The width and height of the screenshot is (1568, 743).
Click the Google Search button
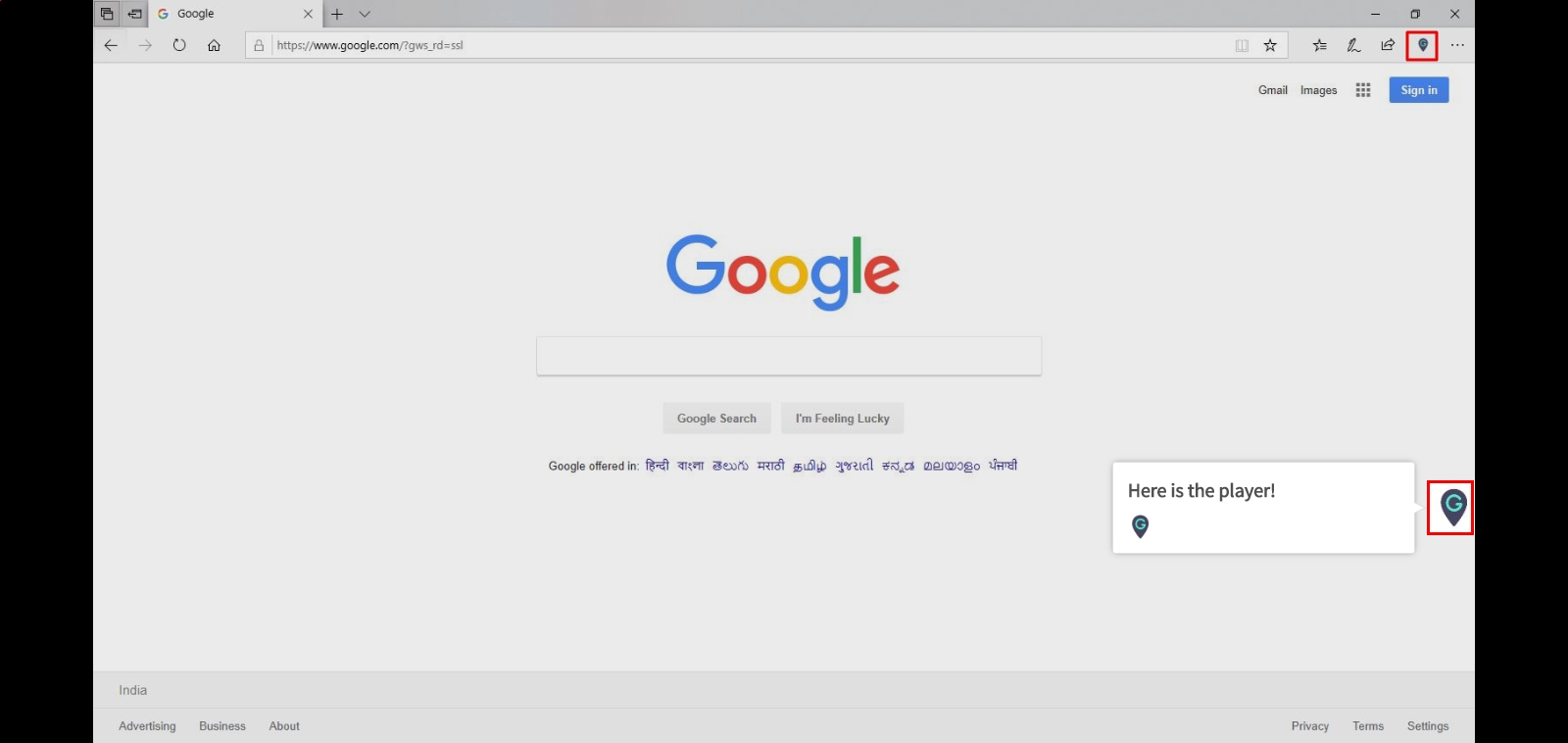click(x=716, y=419)
